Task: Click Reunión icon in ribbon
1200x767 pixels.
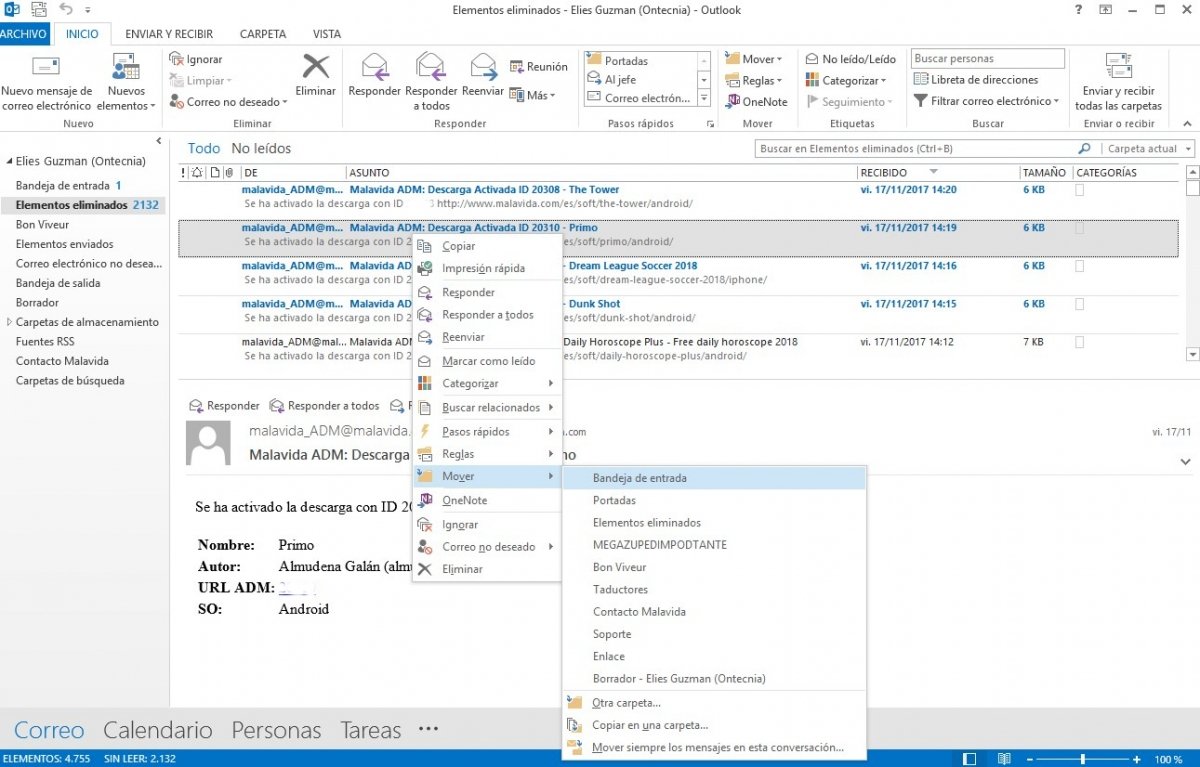Action: [x=517, y=67]
